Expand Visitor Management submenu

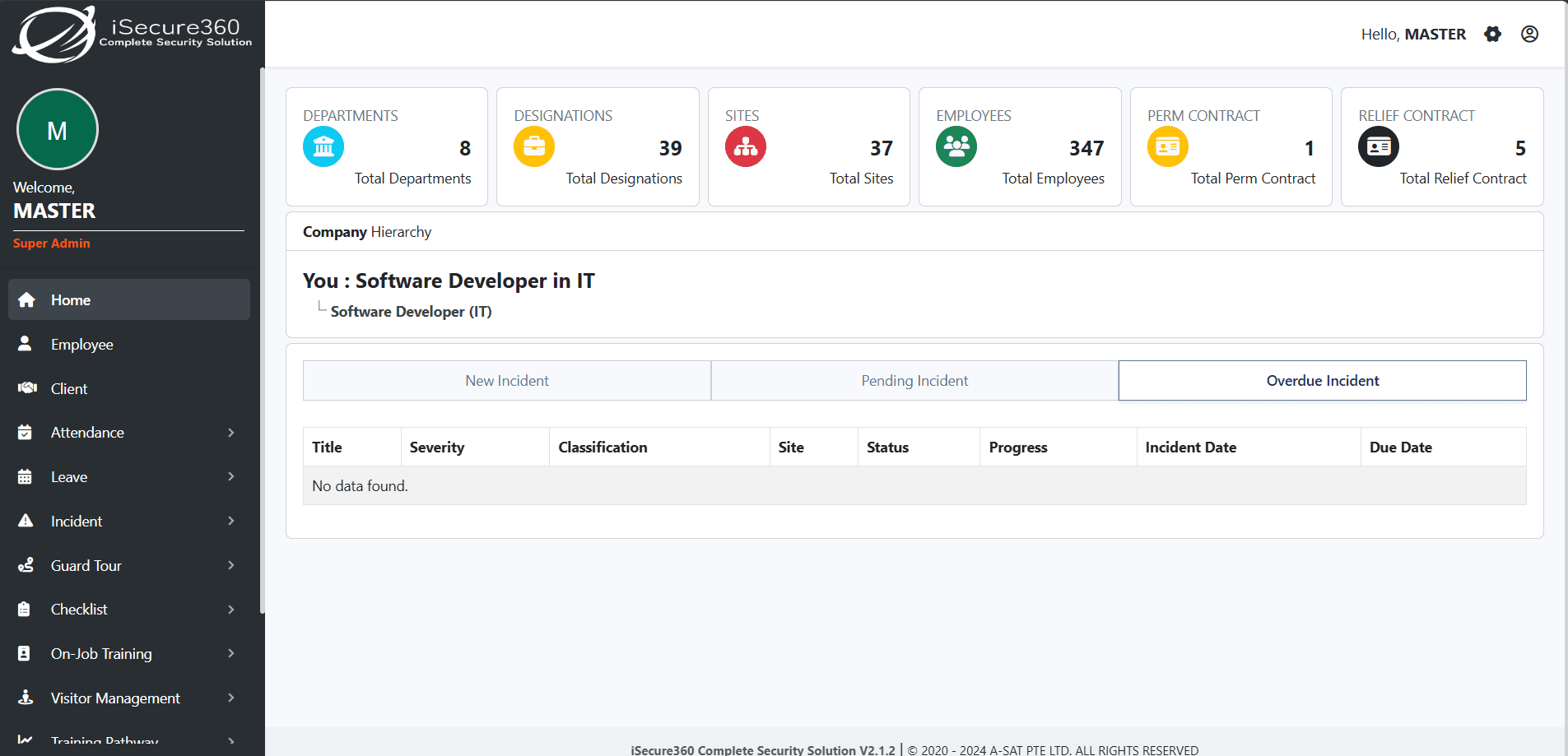[128, 698]
